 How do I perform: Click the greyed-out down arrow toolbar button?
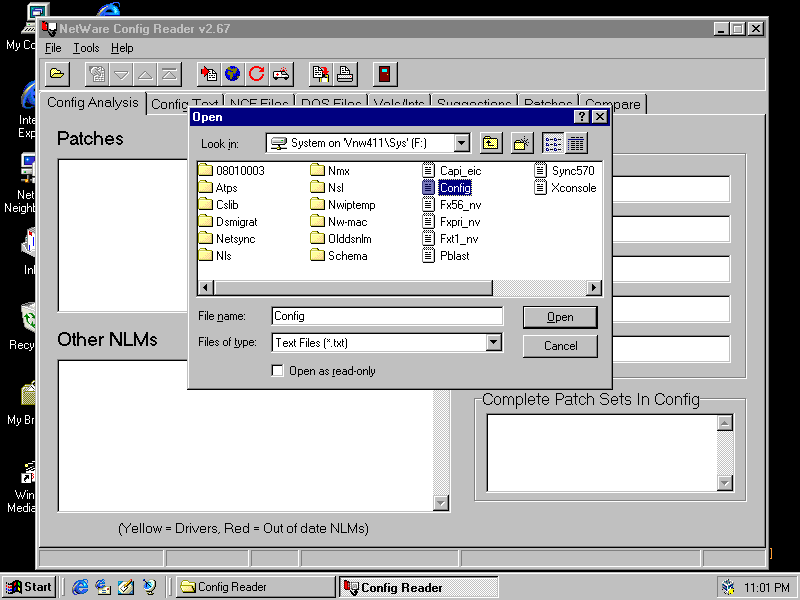point(121,74)
